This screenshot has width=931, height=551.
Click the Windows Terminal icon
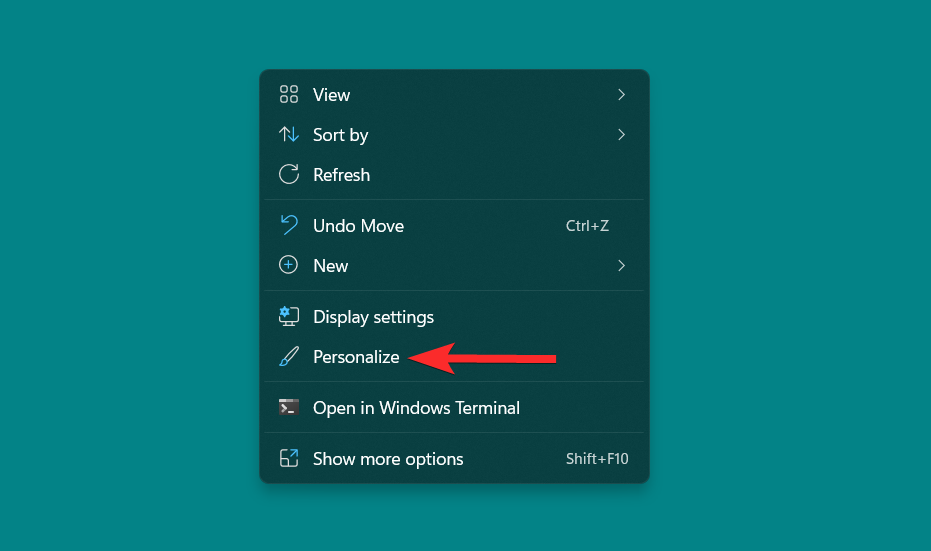point(289,408)
